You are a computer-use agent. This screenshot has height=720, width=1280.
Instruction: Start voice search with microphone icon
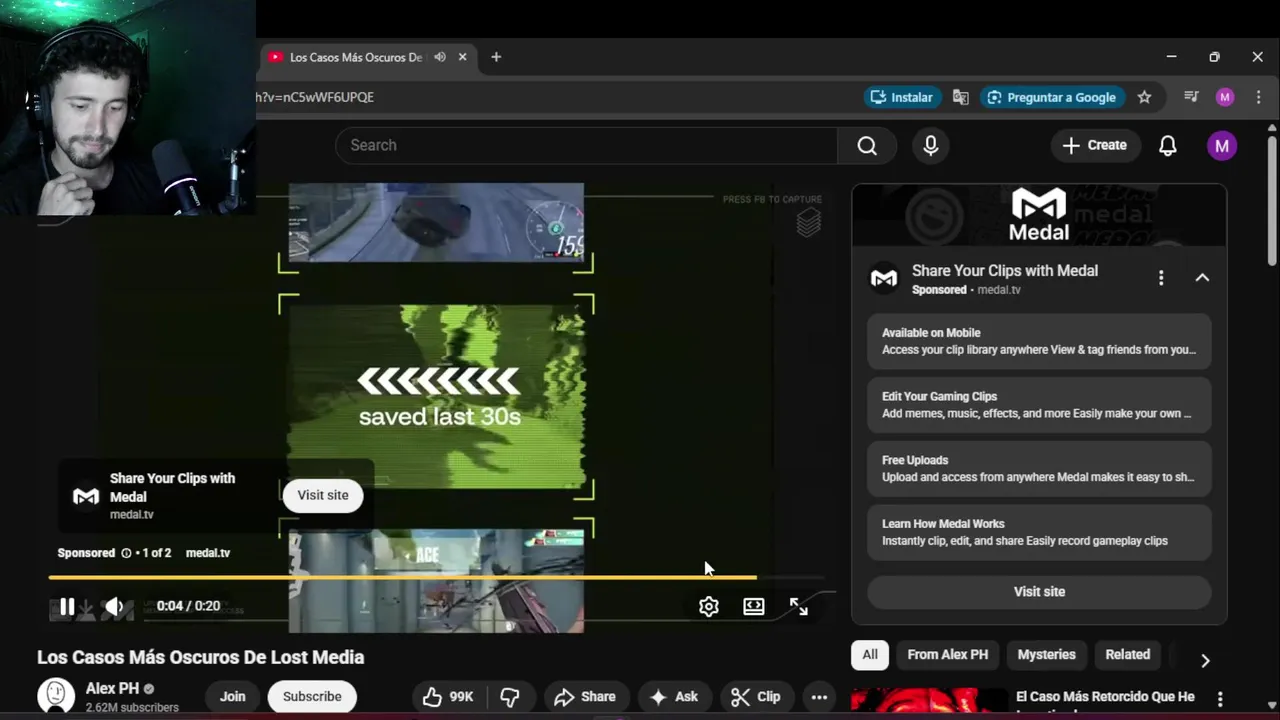931,146
